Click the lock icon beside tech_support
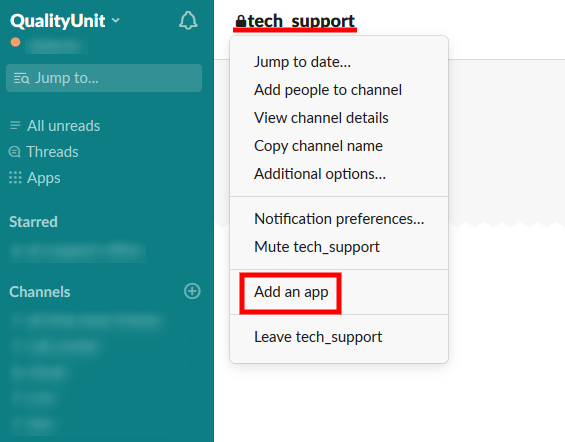565x442 pixels. point(241,21)
